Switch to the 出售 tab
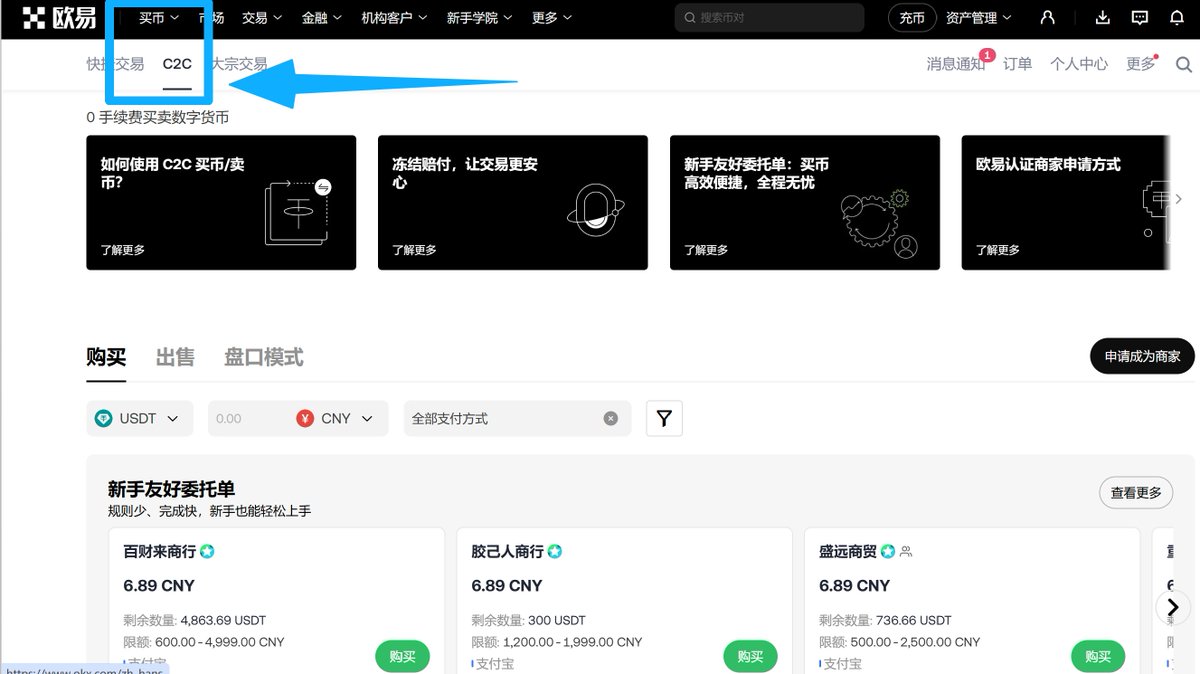 [x=175, y=357]
